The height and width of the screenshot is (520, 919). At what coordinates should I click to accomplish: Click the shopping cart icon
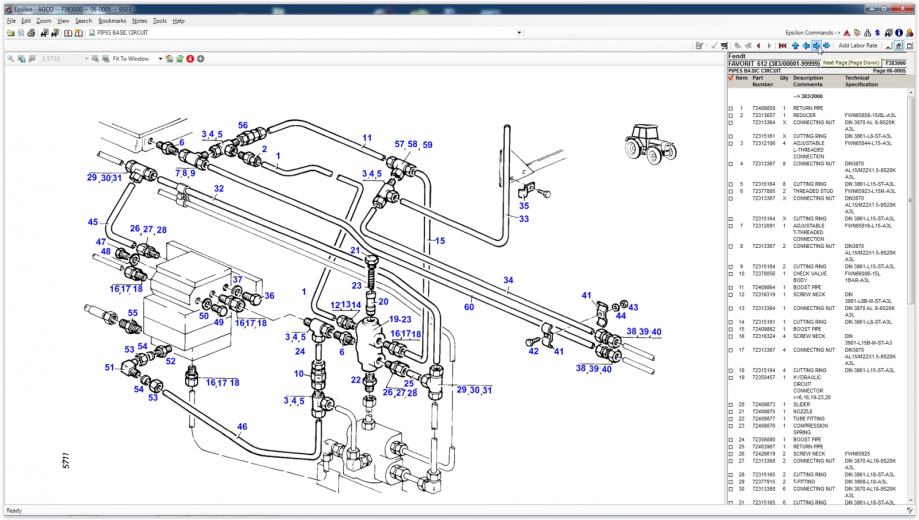click(x=723, y=46)
